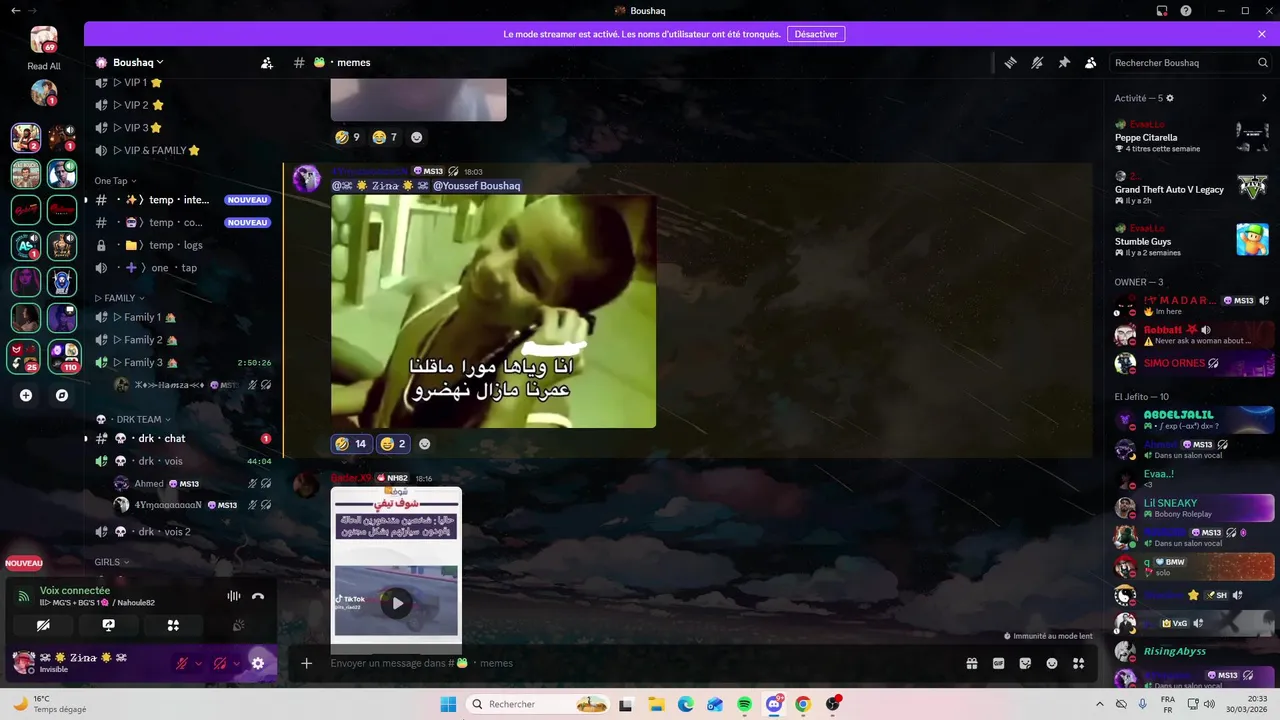The image size is (1280, 720).
Task: Click the notification bell icon in header
Action: pyautogui.click(x=1037, y=62)
